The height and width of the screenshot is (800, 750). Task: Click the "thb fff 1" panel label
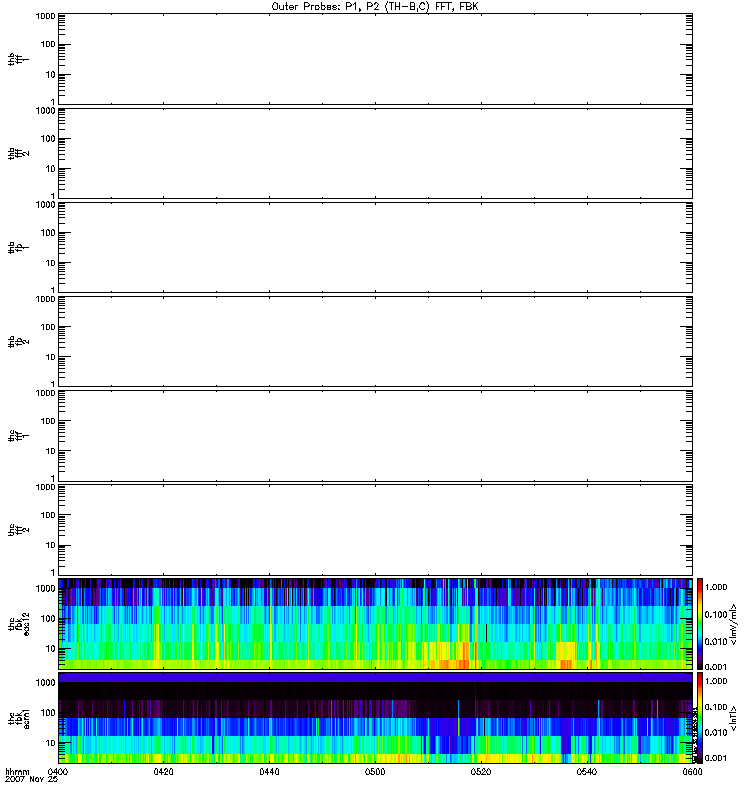tap(18, 59)
